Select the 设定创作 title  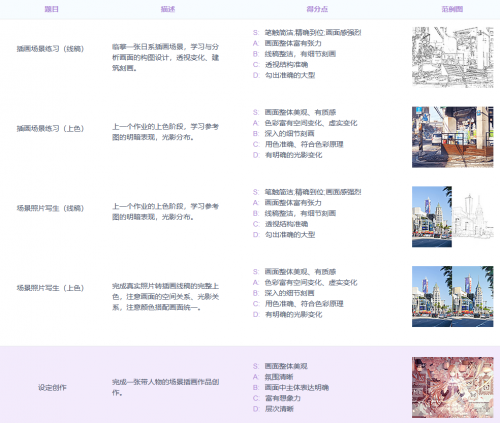tap(52, 388)
